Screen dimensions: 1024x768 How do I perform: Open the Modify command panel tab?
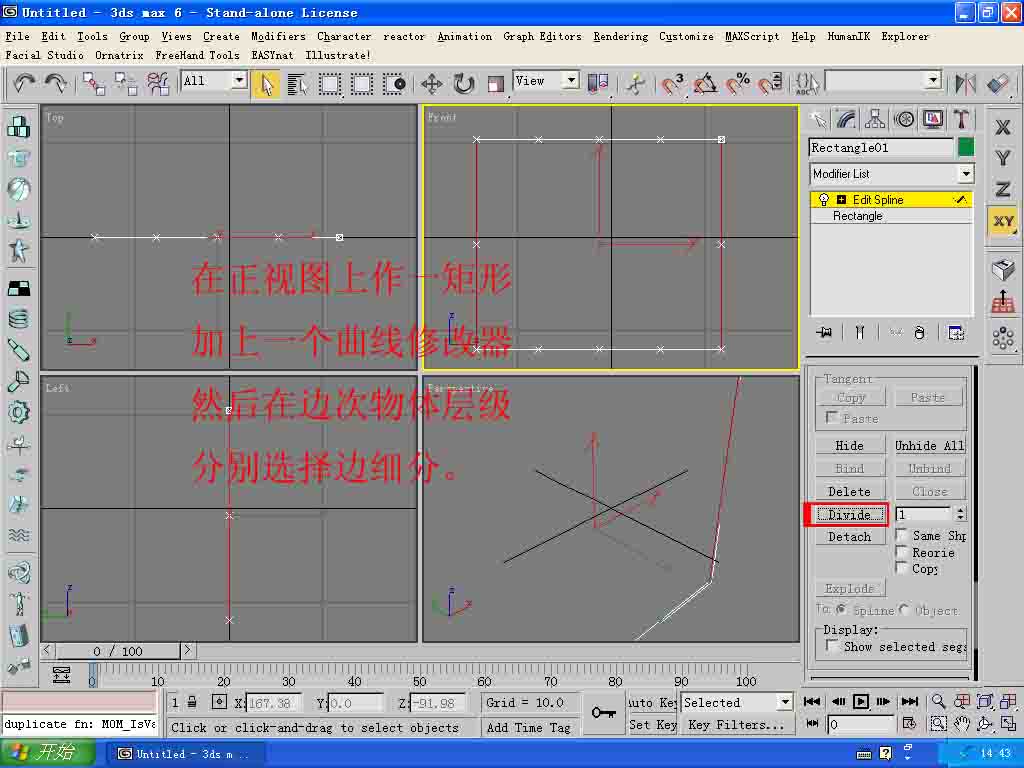tap(846, 120)
